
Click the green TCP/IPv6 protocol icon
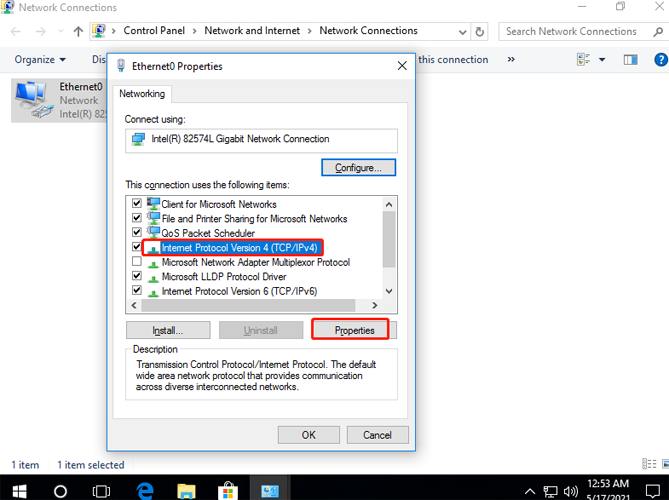pyautogui.click(x=153, y=292)
